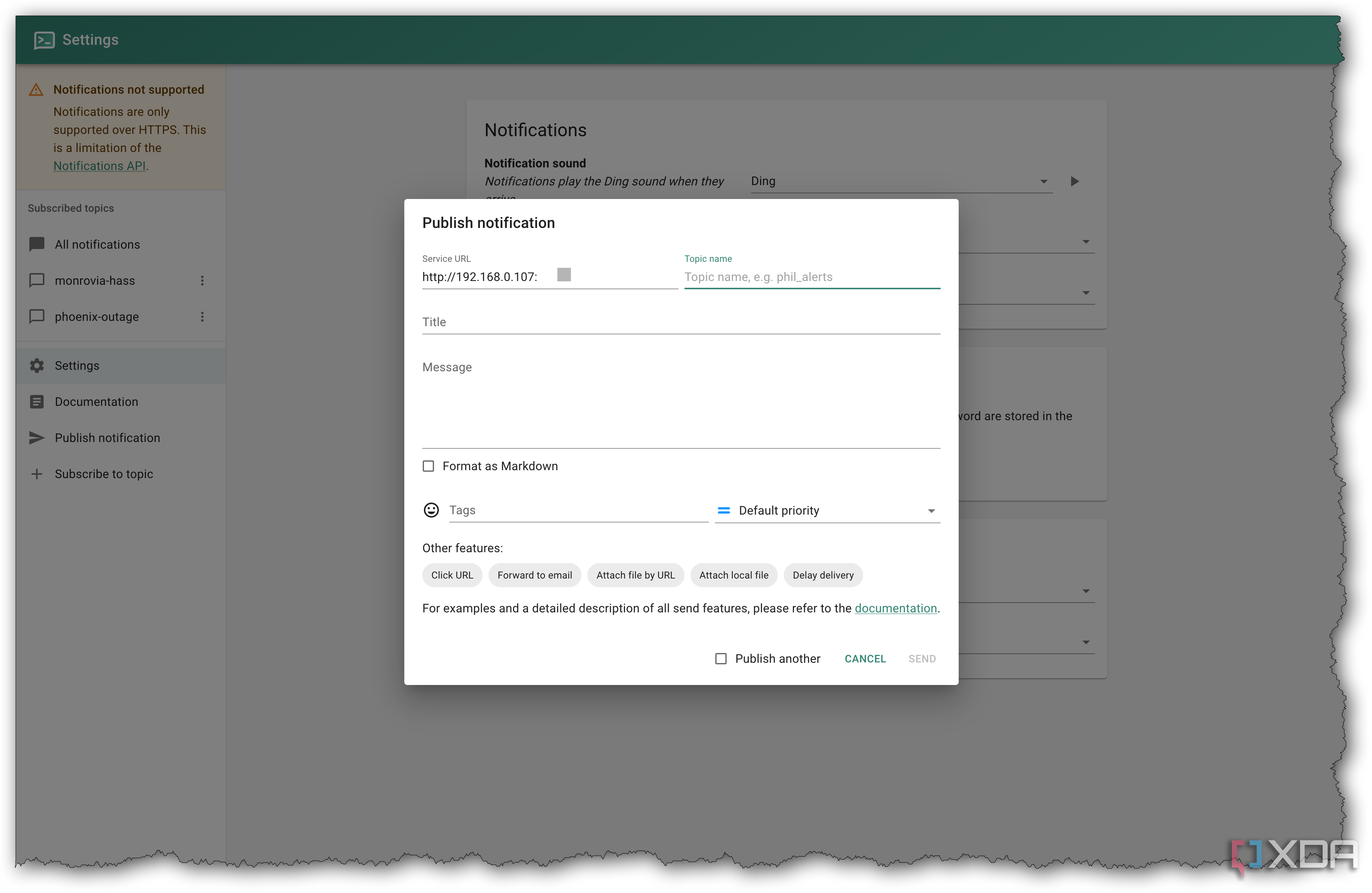Click the Settings gear icon
Image resolution: width=1372 pixels, height=893 pixels.
37,366
